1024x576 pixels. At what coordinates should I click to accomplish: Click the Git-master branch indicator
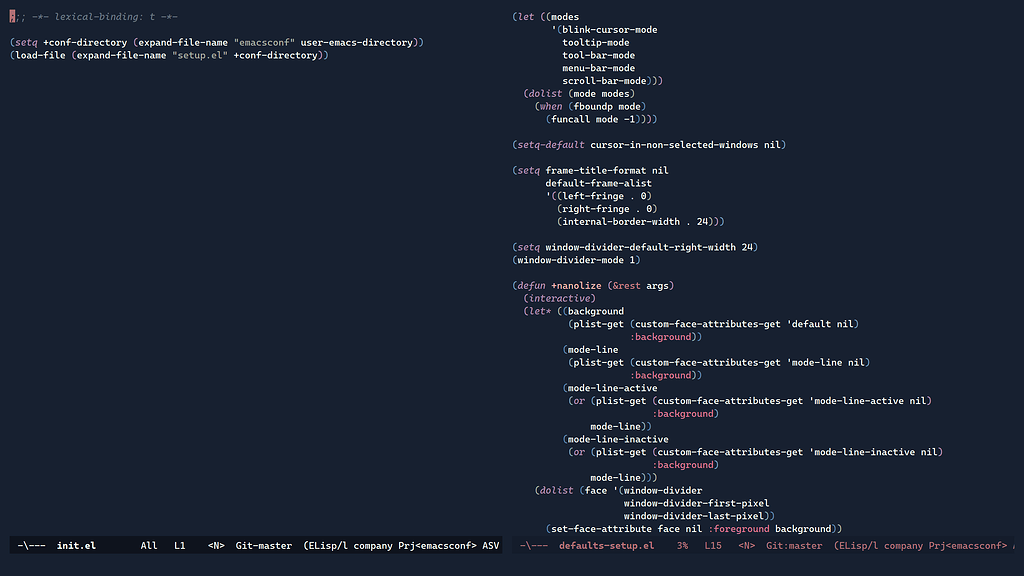(x=262, y=545)
